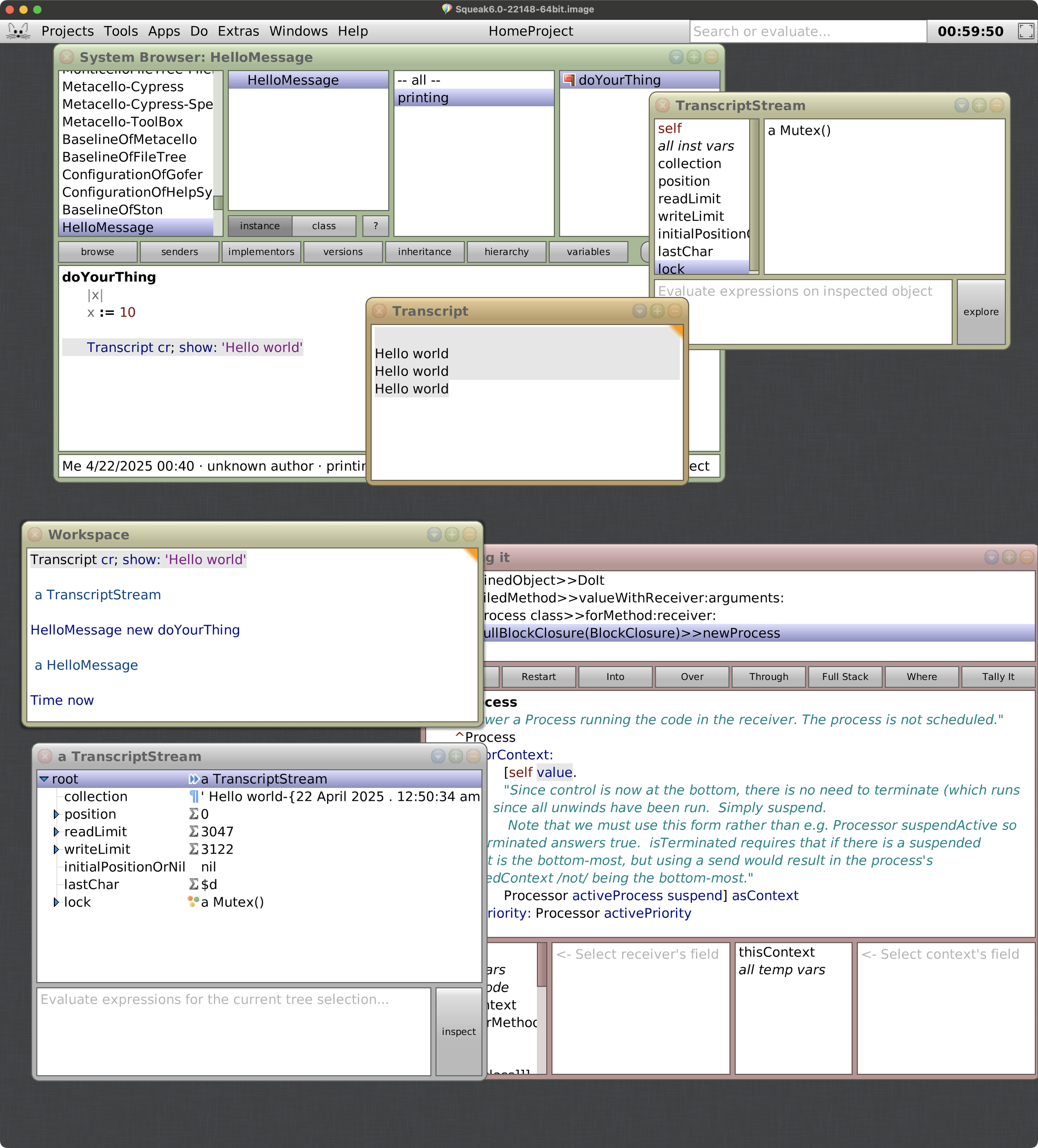Open the Do menu

(199, 31)
